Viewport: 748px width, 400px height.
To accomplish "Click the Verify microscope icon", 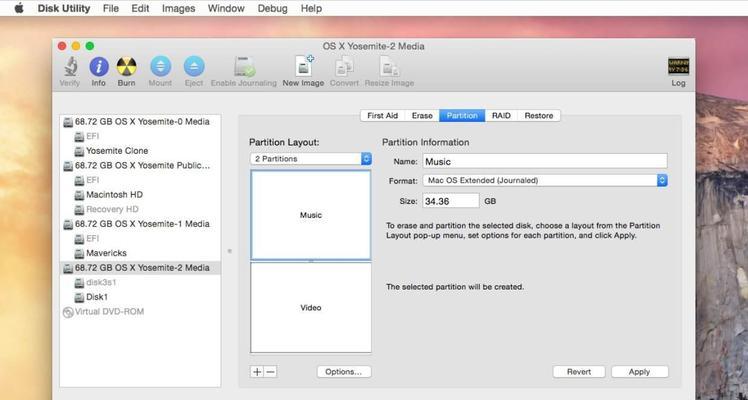I will tap(70, 67).
